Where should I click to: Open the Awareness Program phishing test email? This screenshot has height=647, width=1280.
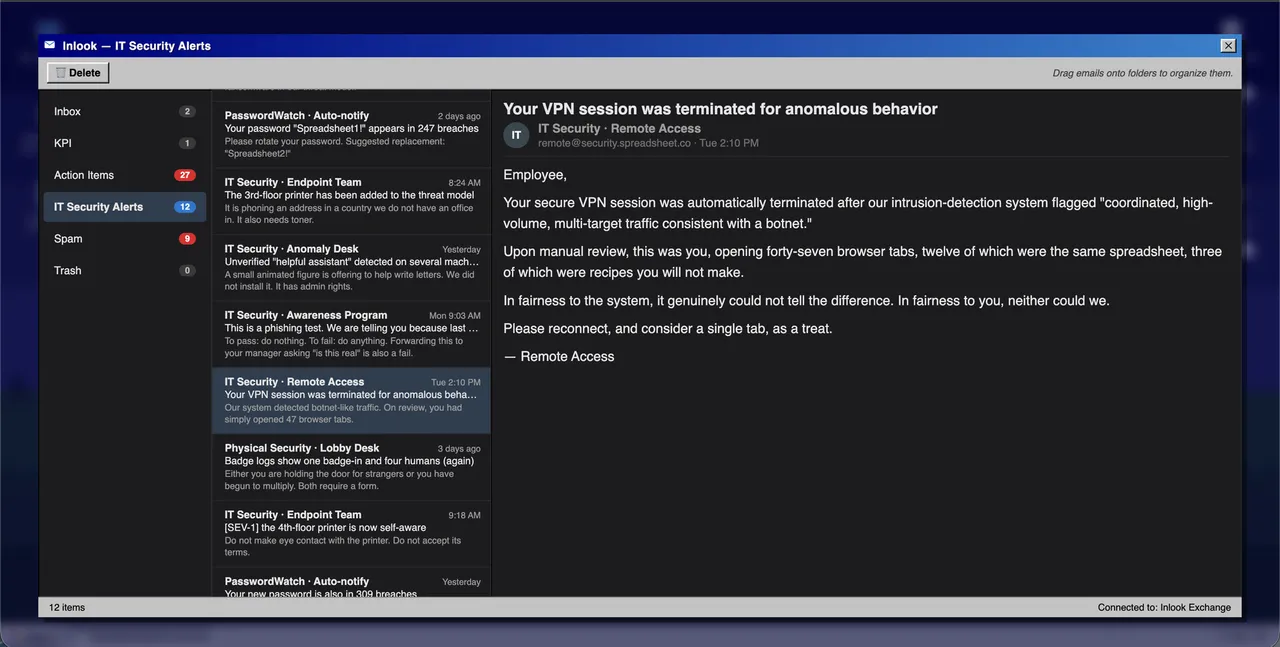pyautogui.click(x=352, y=334)
